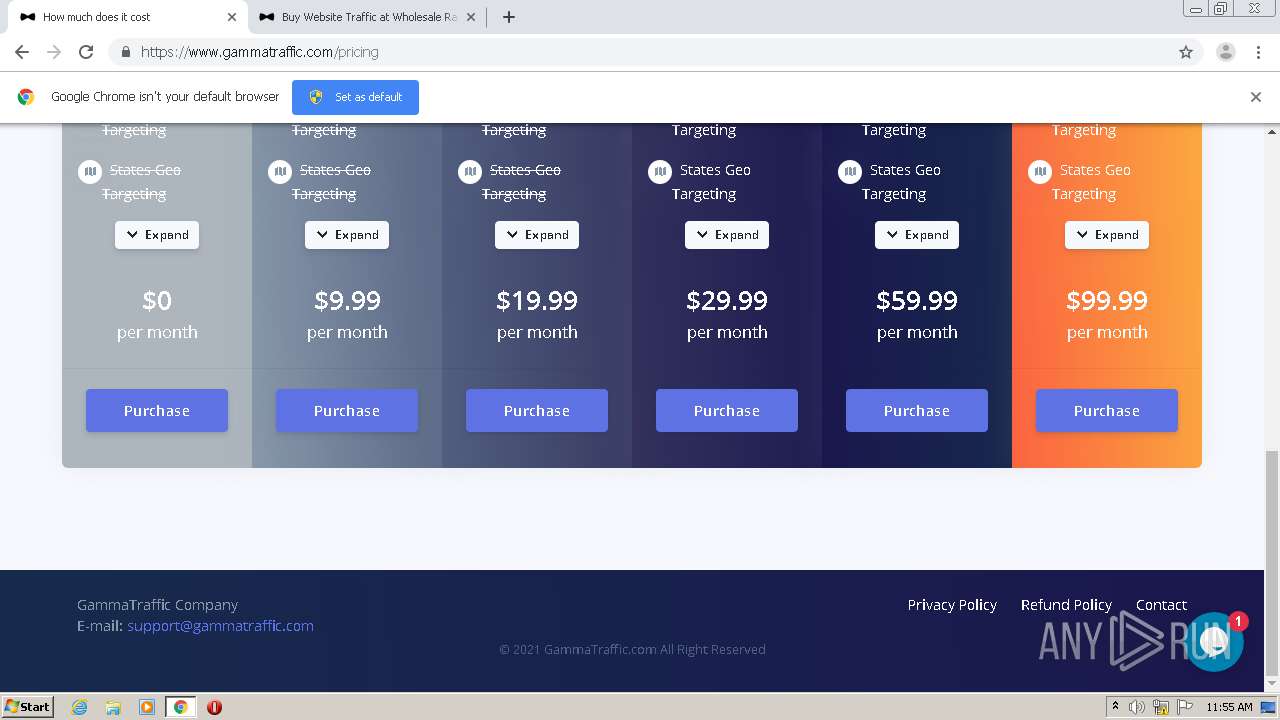View site info via the padlock icon
The height and width of the screenshot is (720, 1280).
pos(125,52)
